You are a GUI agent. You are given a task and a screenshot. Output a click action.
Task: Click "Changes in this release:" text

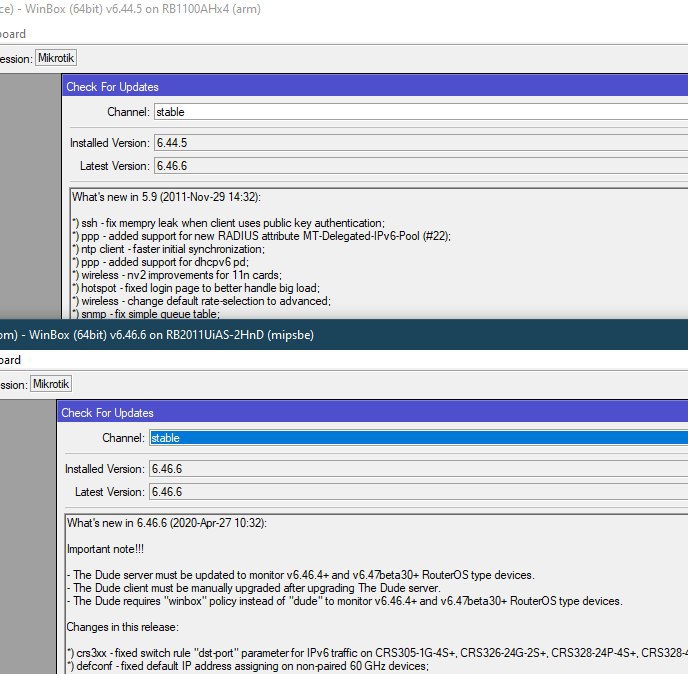pos(122,627)
